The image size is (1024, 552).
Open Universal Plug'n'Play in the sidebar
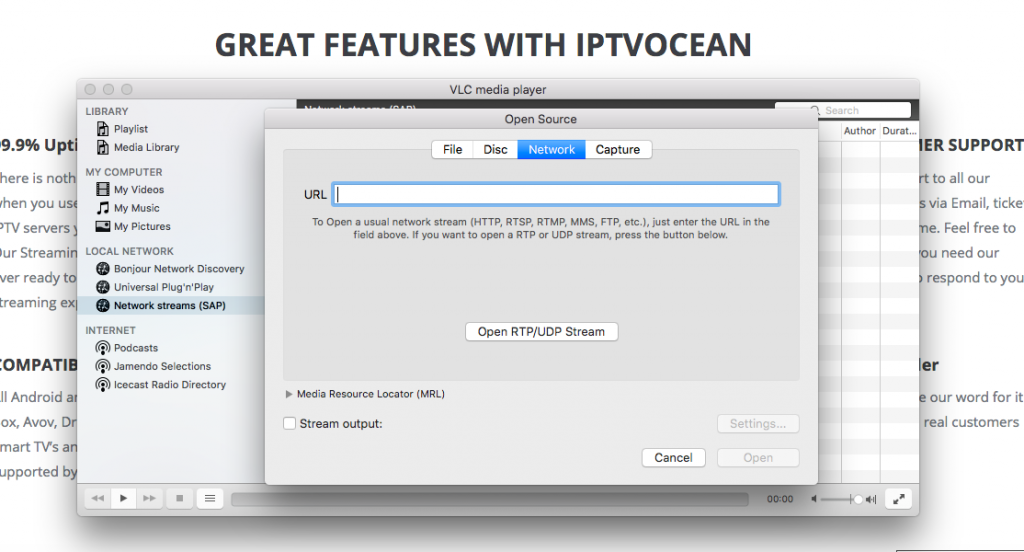[155, 287]
